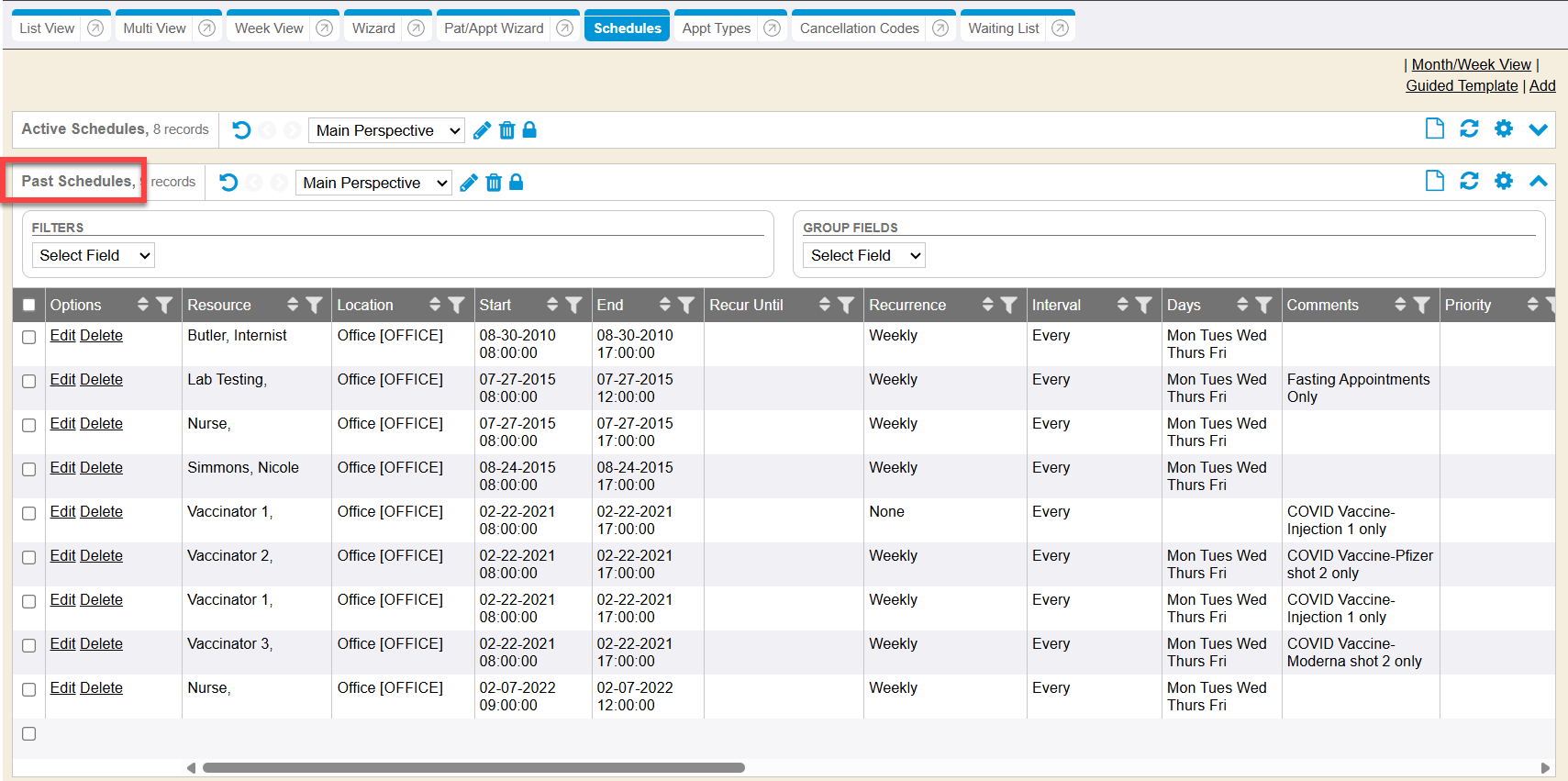This screenshot has width=1568, height=781.
Task: Click sort arrows on Start column
Action: tap(551, 305)
